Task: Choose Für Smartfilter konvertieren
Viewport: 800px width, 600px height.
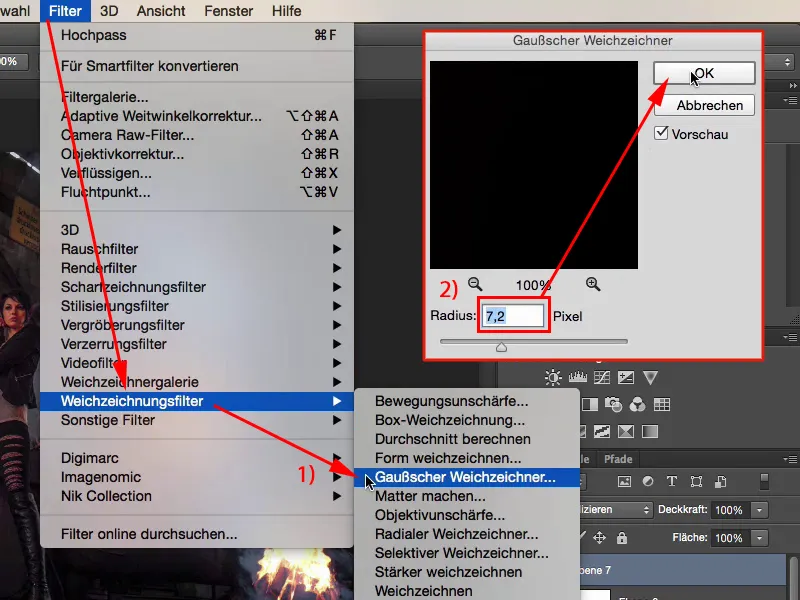Action: 197,66
